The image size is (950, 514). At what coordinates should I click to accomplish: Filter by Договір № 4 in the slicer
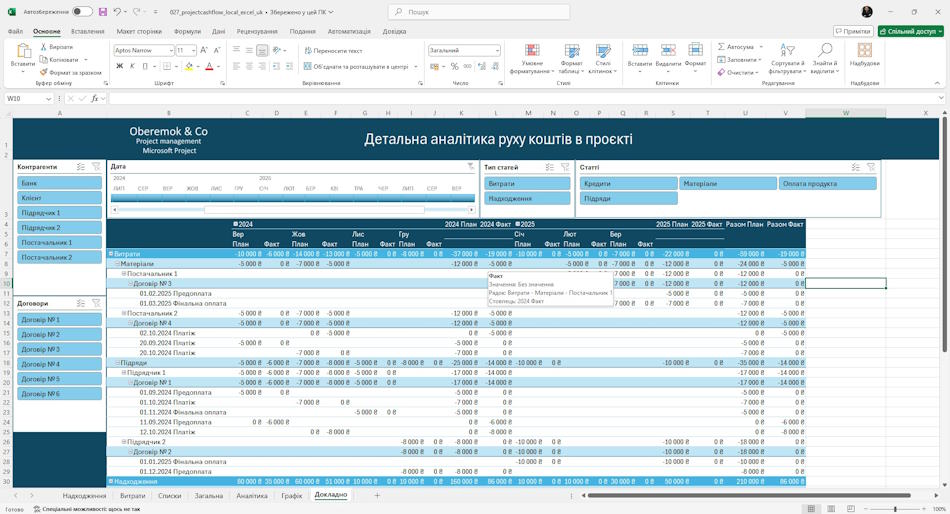click(59, 364)
